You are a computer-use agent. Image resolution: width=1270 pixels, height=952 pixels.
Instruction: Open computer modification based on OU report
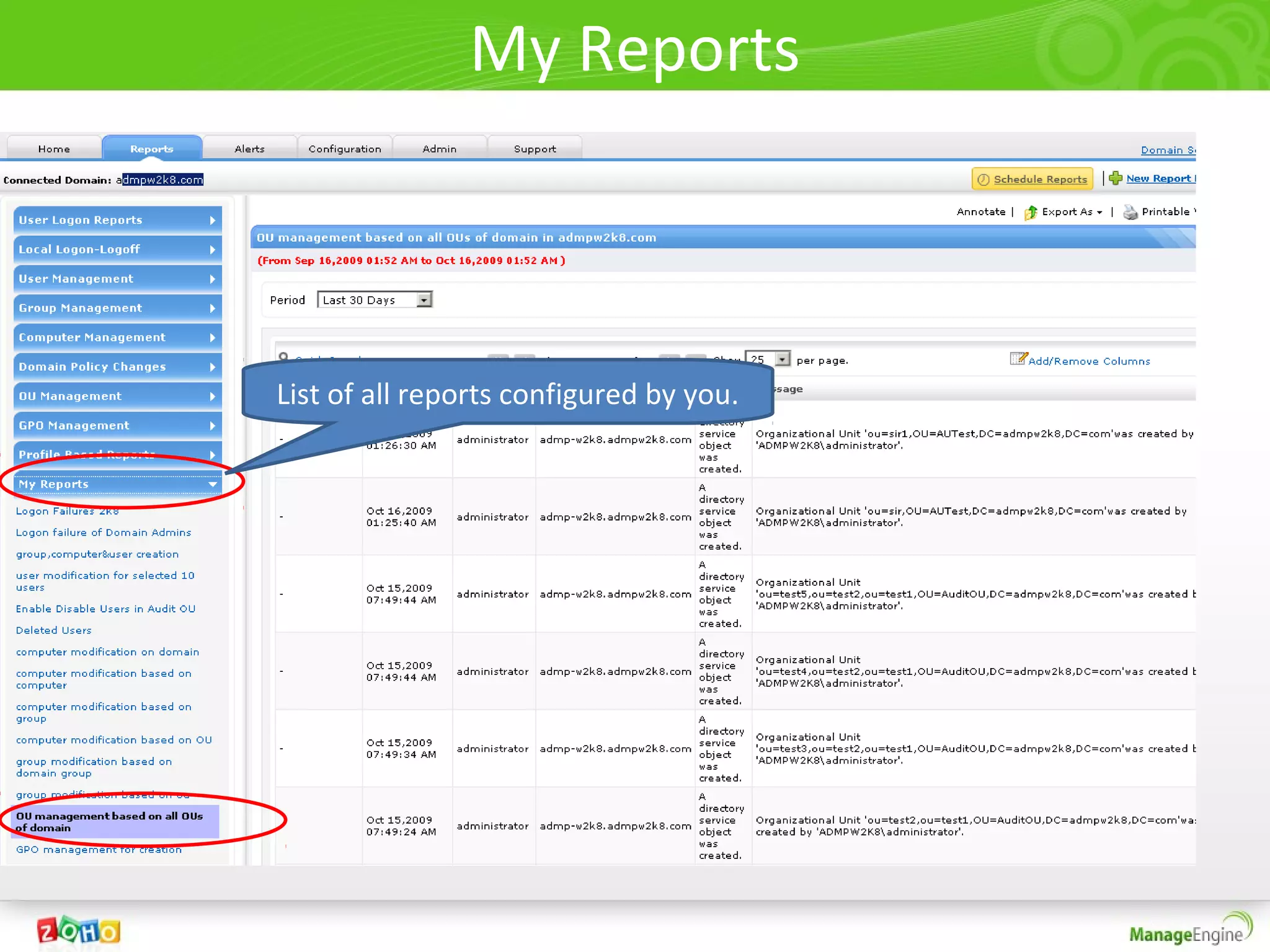tap(114, 740)
